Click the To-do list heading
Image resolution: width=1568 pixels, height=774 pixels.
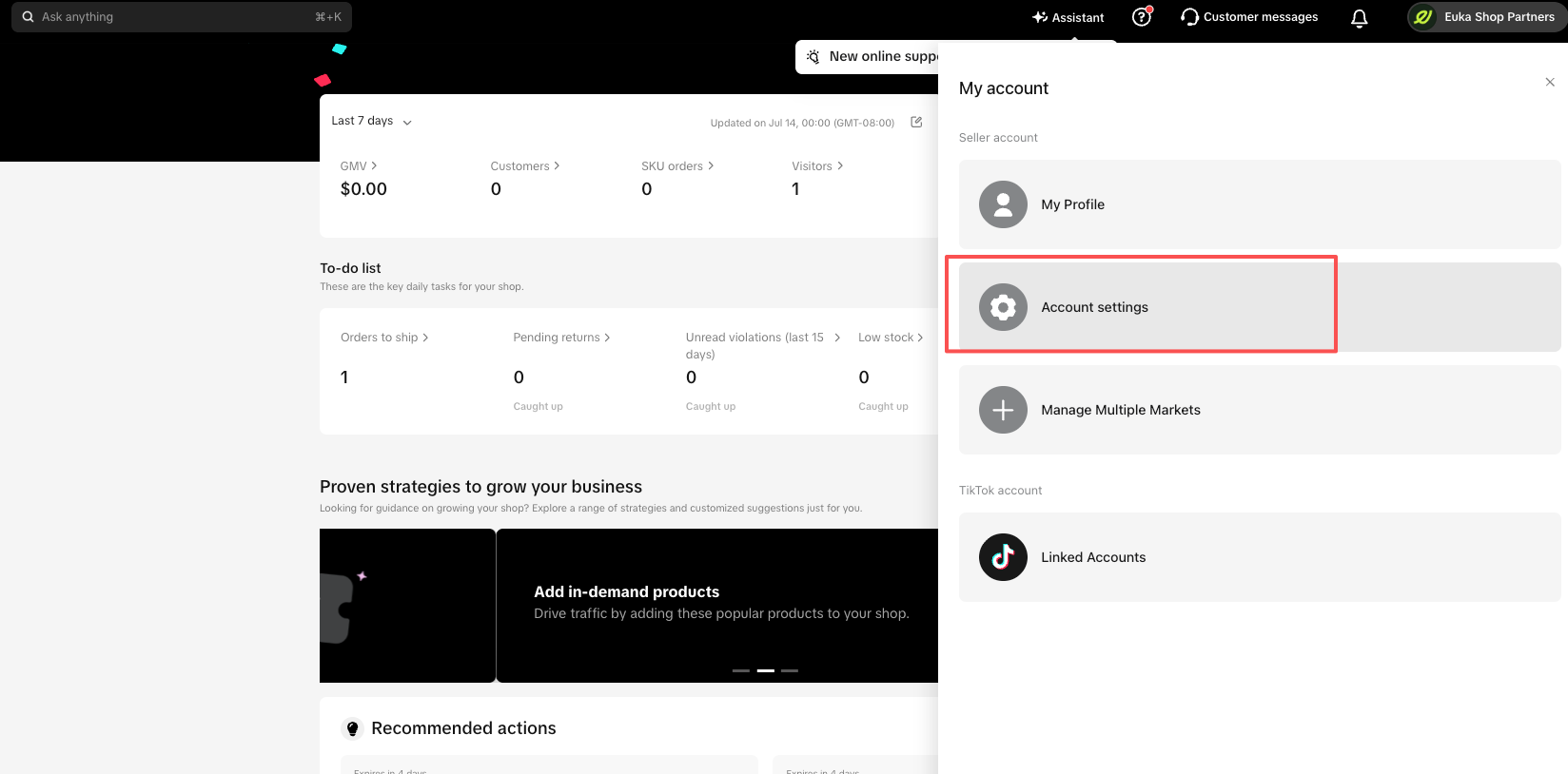point(350,268)
